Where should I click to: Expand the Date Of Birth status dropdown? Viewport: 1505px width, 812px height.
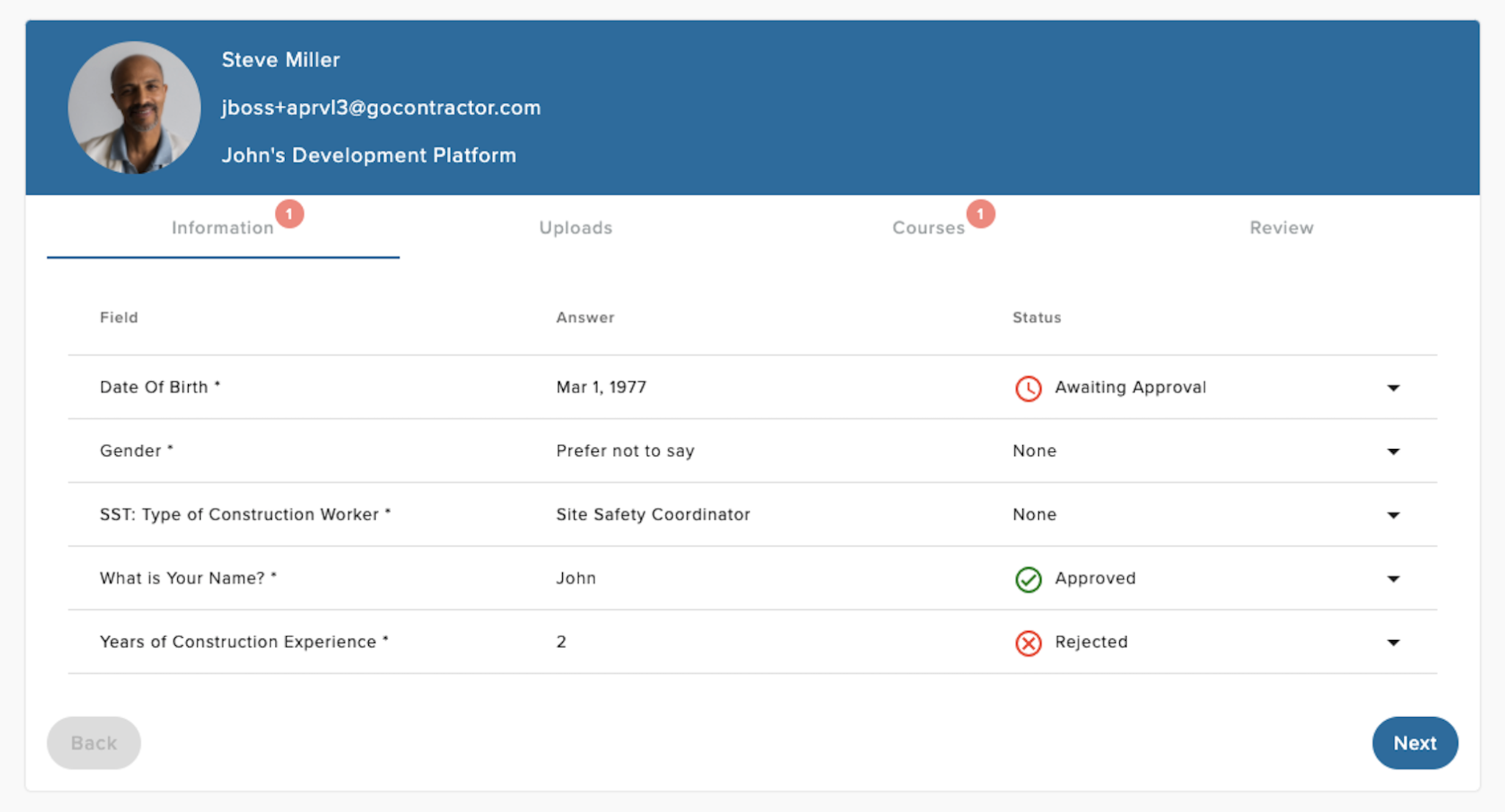[1393, 387]
